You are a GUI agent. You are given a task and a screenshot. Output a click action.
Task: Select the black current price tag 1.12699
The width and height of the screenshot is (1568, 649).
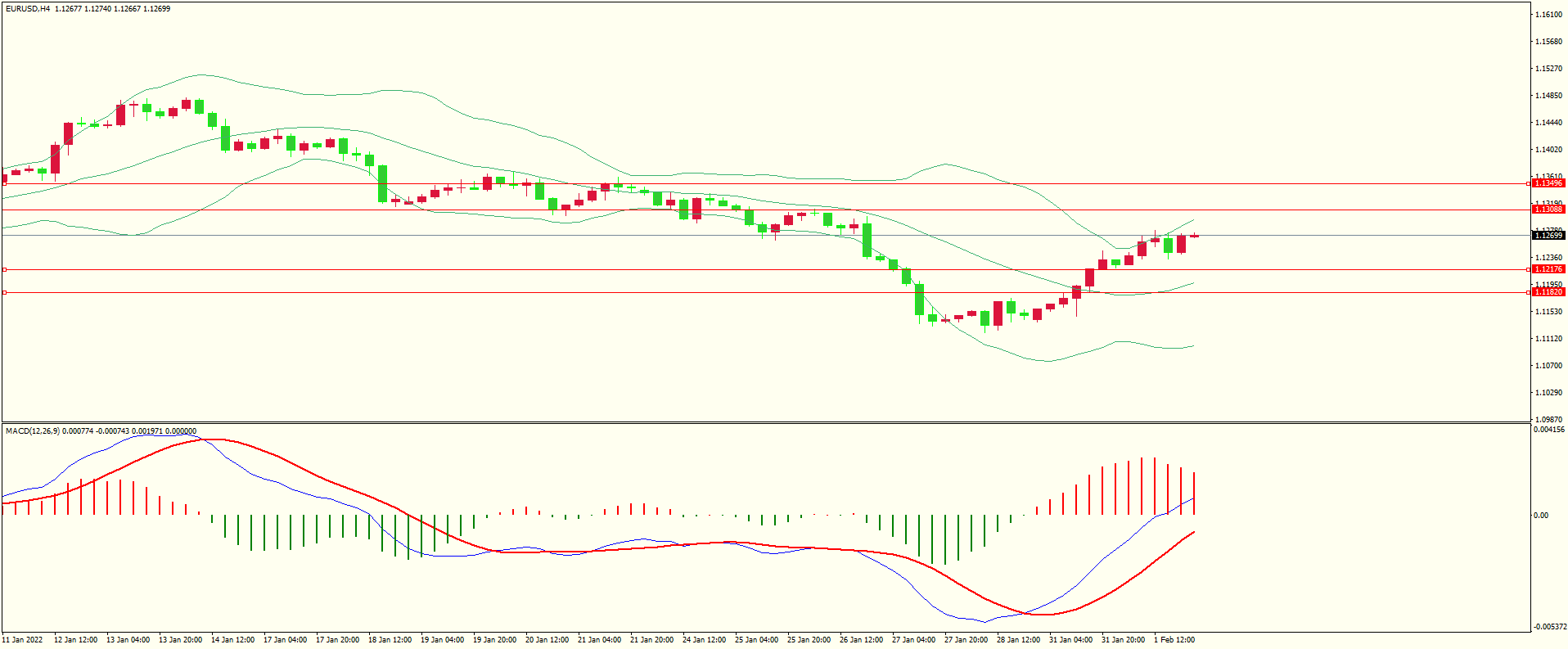1548,236
